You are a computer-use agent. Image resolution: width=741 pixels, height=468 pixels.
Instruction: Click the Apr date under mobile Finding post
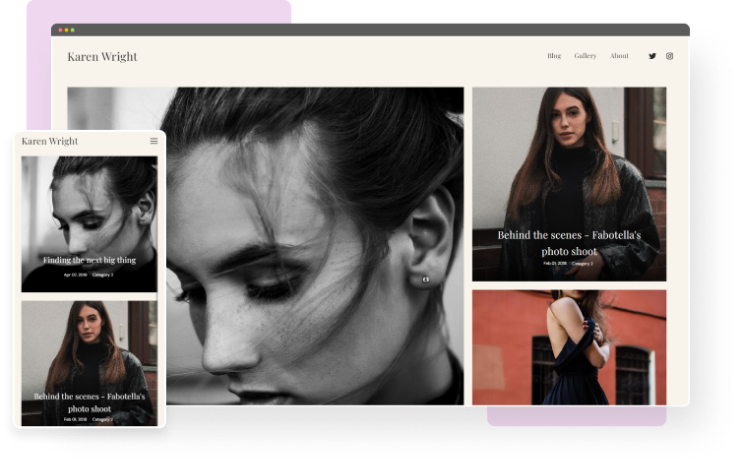point(74,274)
